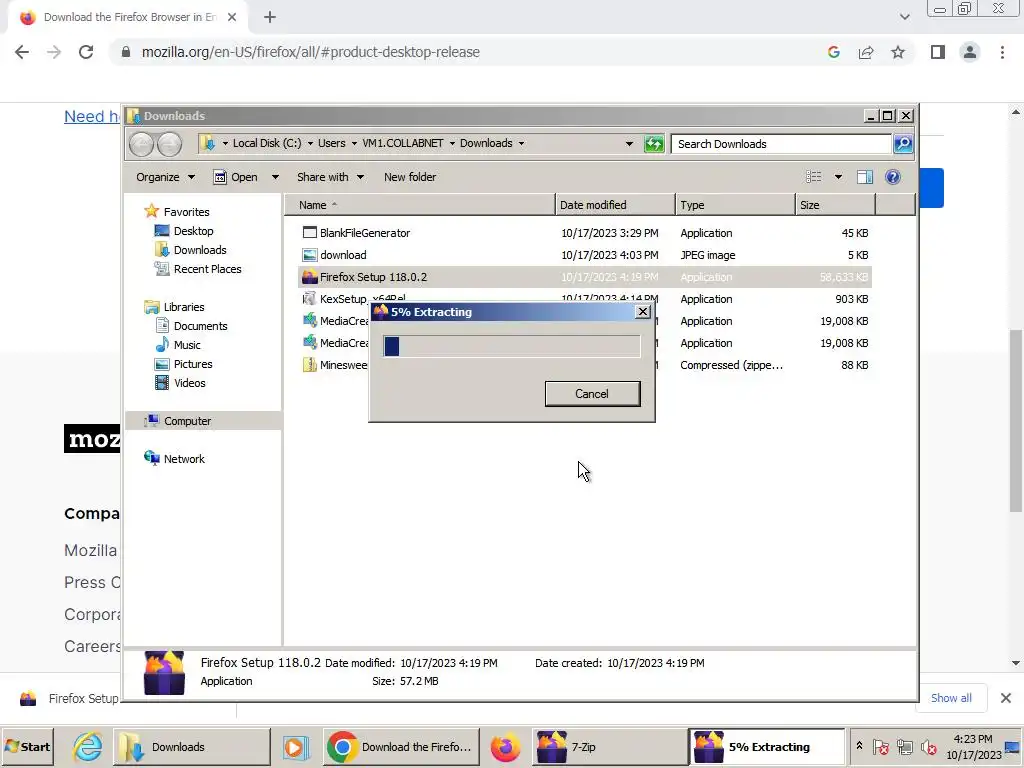
Task: Click the Search Downloads field
Action: [x=780, y=144]
